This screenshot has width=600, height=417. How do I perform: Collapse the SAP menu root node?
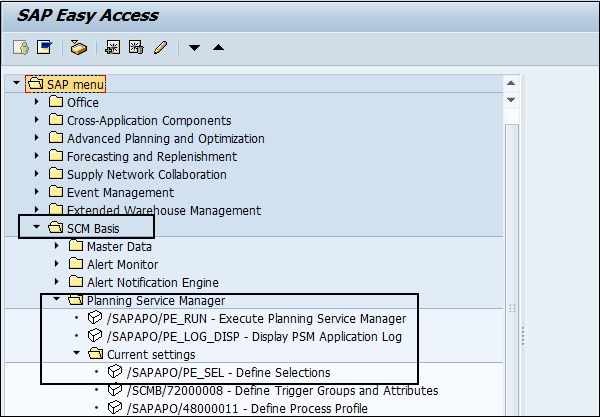(16, 84)
